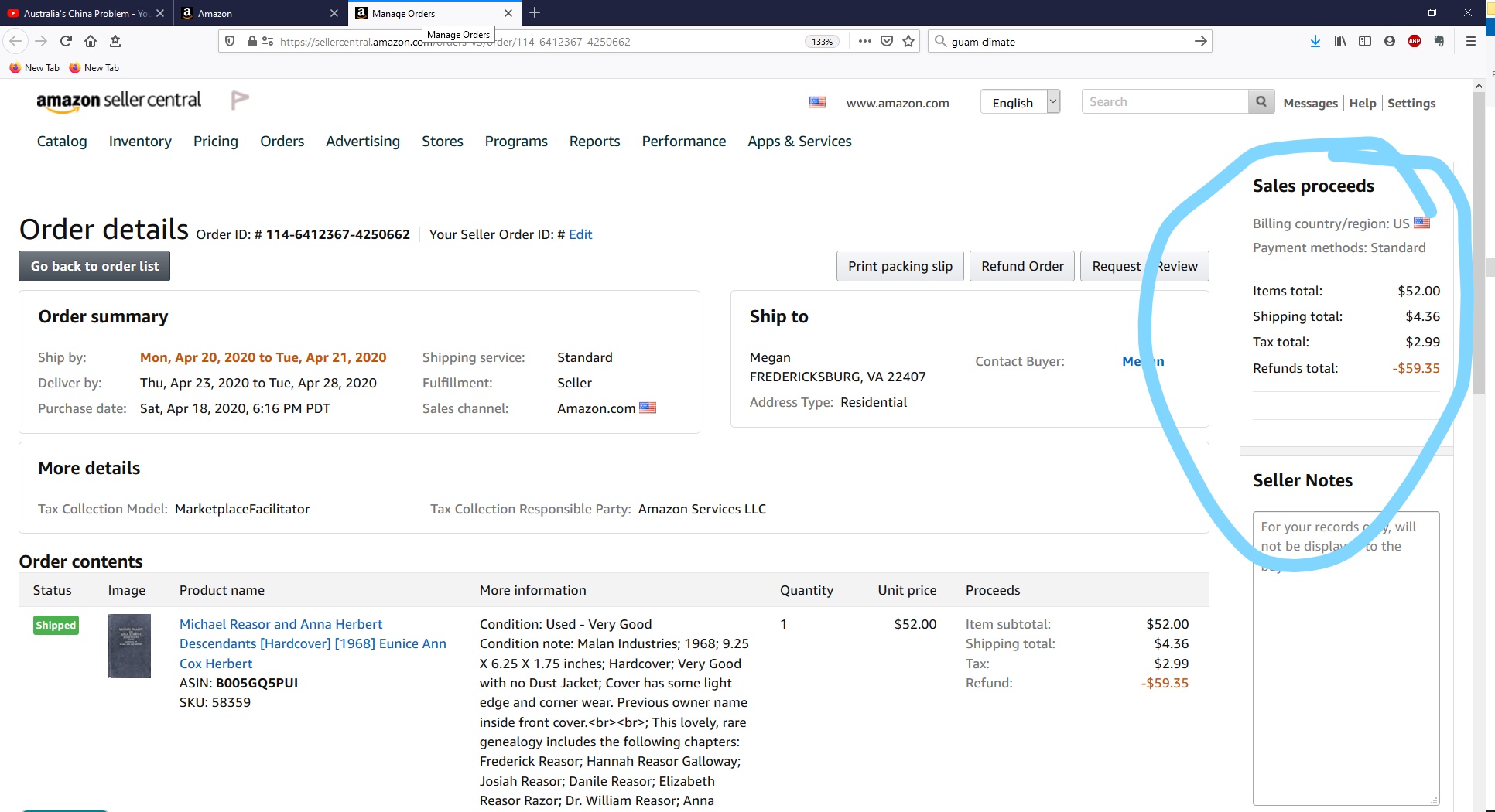Close the Amazon browser tab
Image resolution: width=1495 pixels, height=812 pixels.
point(334,13)
